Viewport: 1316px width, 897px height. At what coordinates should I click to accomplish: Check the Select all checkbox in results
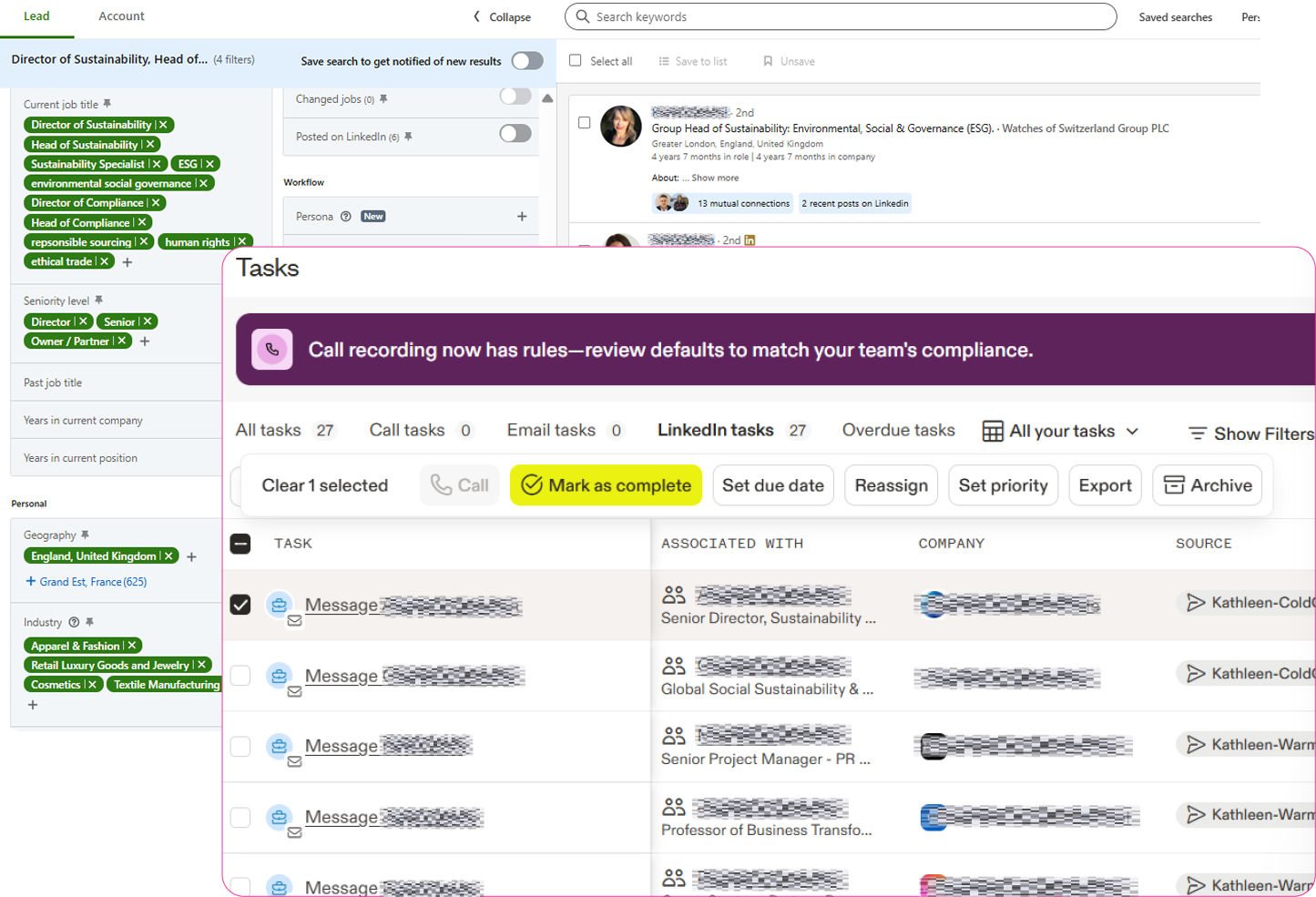576,60
